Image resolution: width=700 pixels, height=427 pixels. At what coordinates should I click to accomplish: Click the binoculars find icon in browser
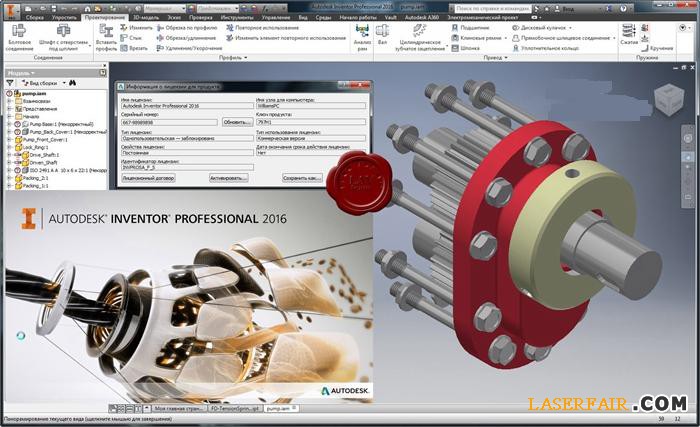point(73,82)
